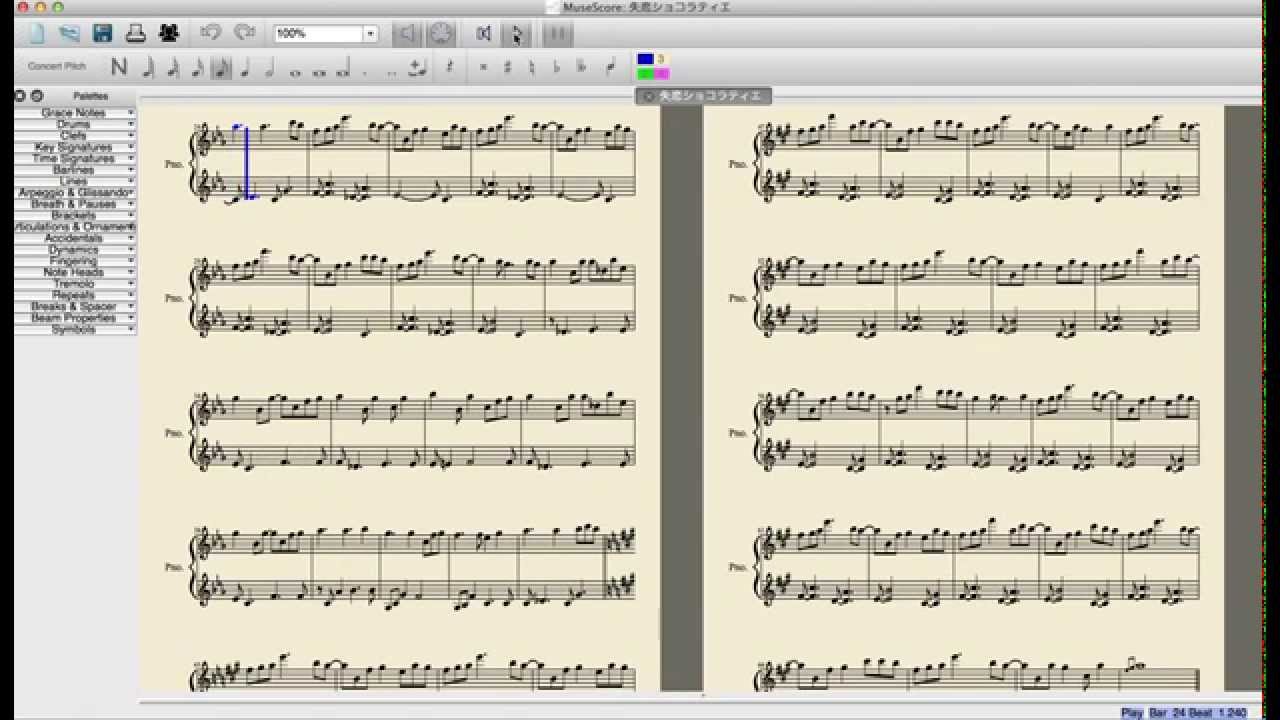Expand the Drums palette

click(x=75, y=124)
